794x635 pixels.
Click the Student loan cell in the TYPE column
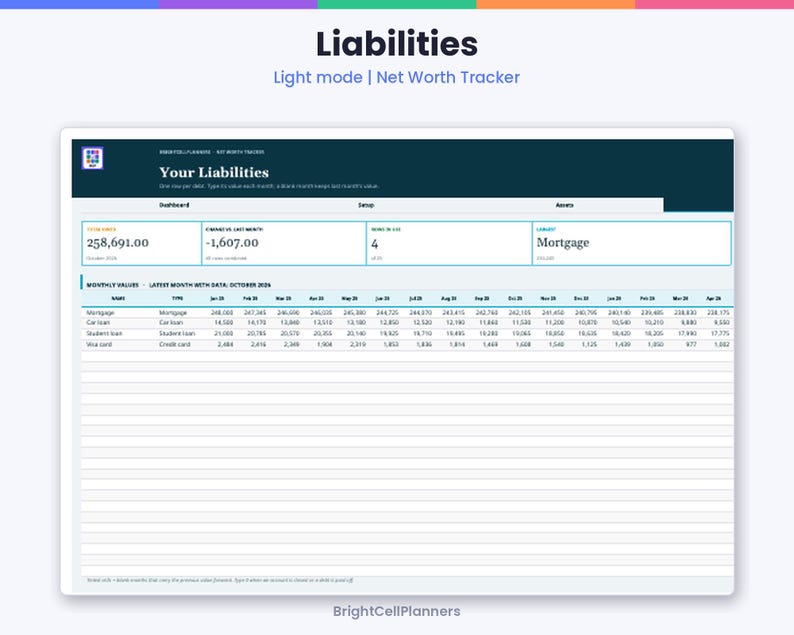pos(177,334)
